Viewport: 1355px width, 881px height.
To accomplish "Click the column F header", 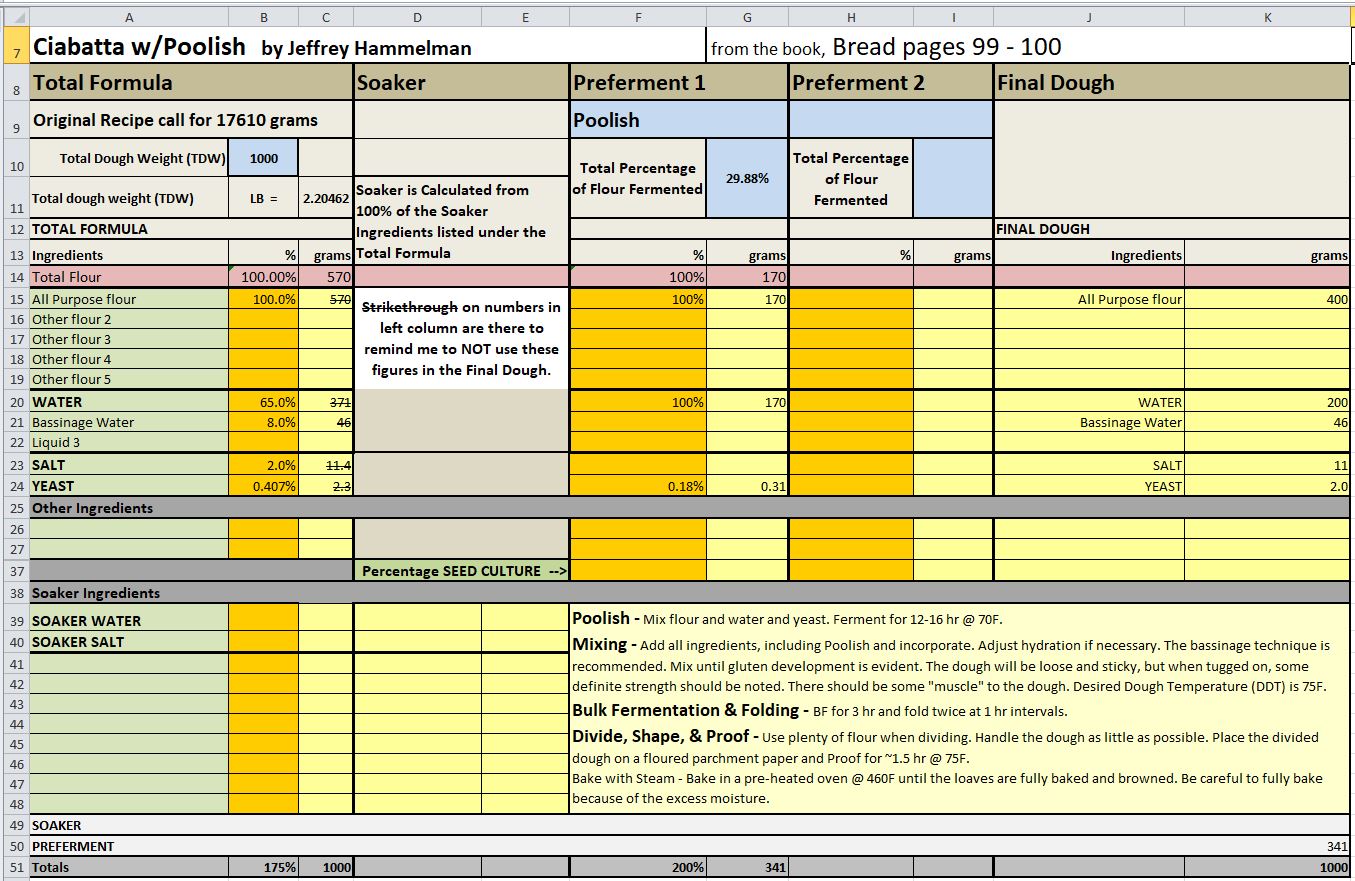I will (x=638, y=17).
